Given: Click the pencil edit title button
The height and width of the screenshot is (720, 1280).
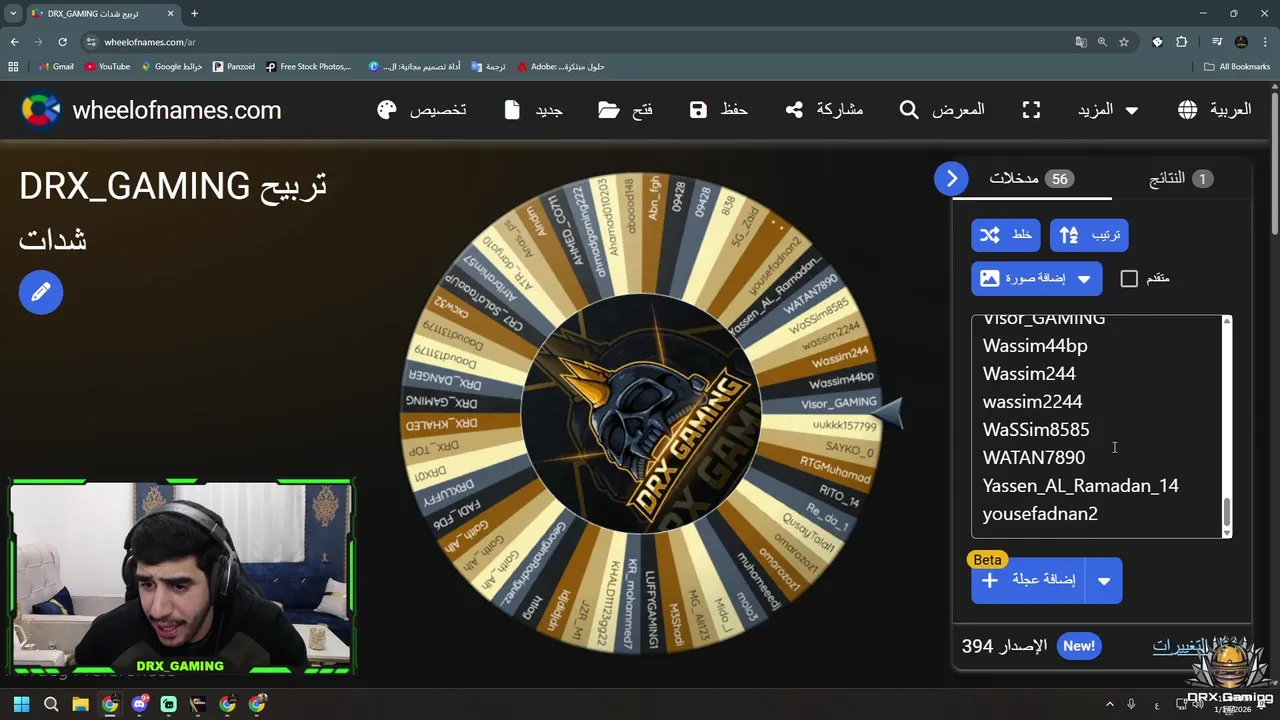Looking at the screenshot, I should click(41, 292).
